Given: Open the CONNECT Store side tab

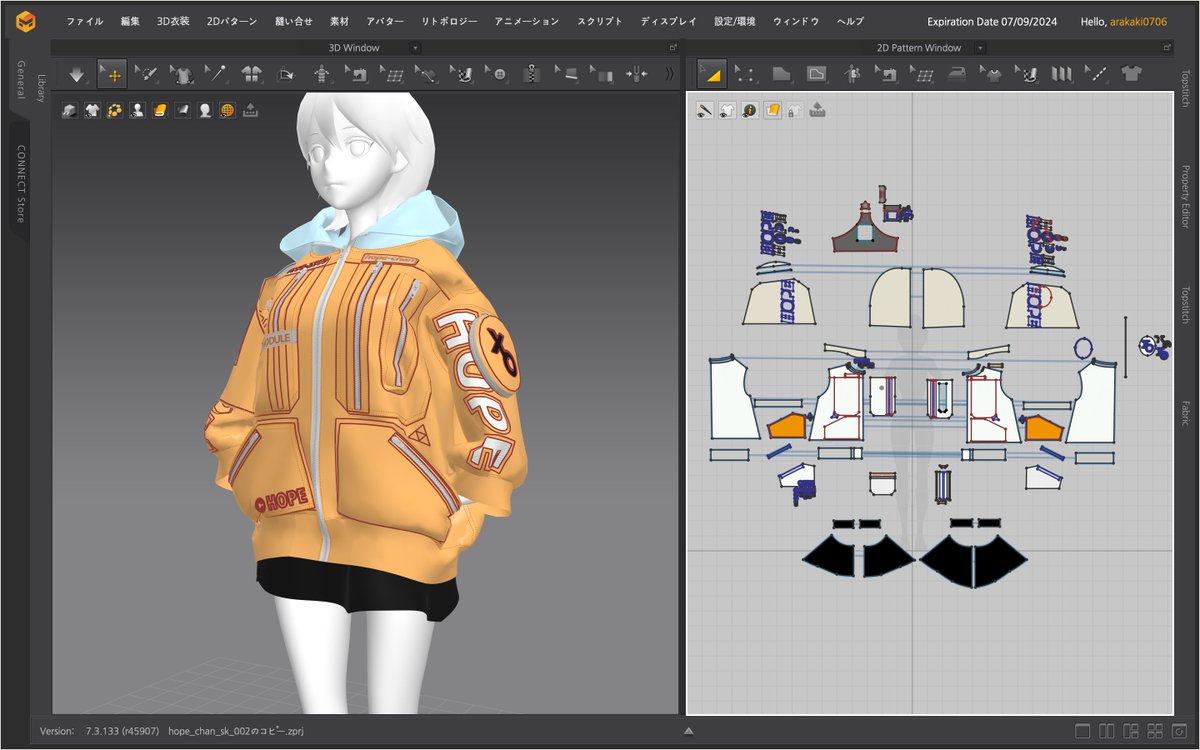Looking at the screenshot, I should (x=21, y=184).
